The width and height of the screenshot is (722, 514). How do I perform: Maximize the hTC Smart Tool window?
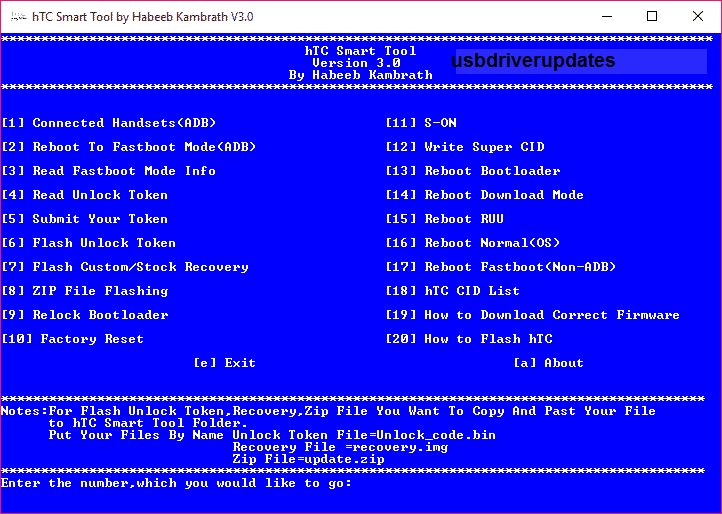[652, 17]
